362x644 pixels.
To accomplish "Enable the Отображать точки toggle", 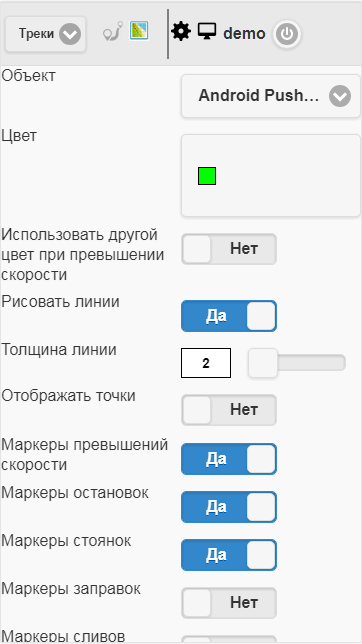I will click(x=229, y=410).
